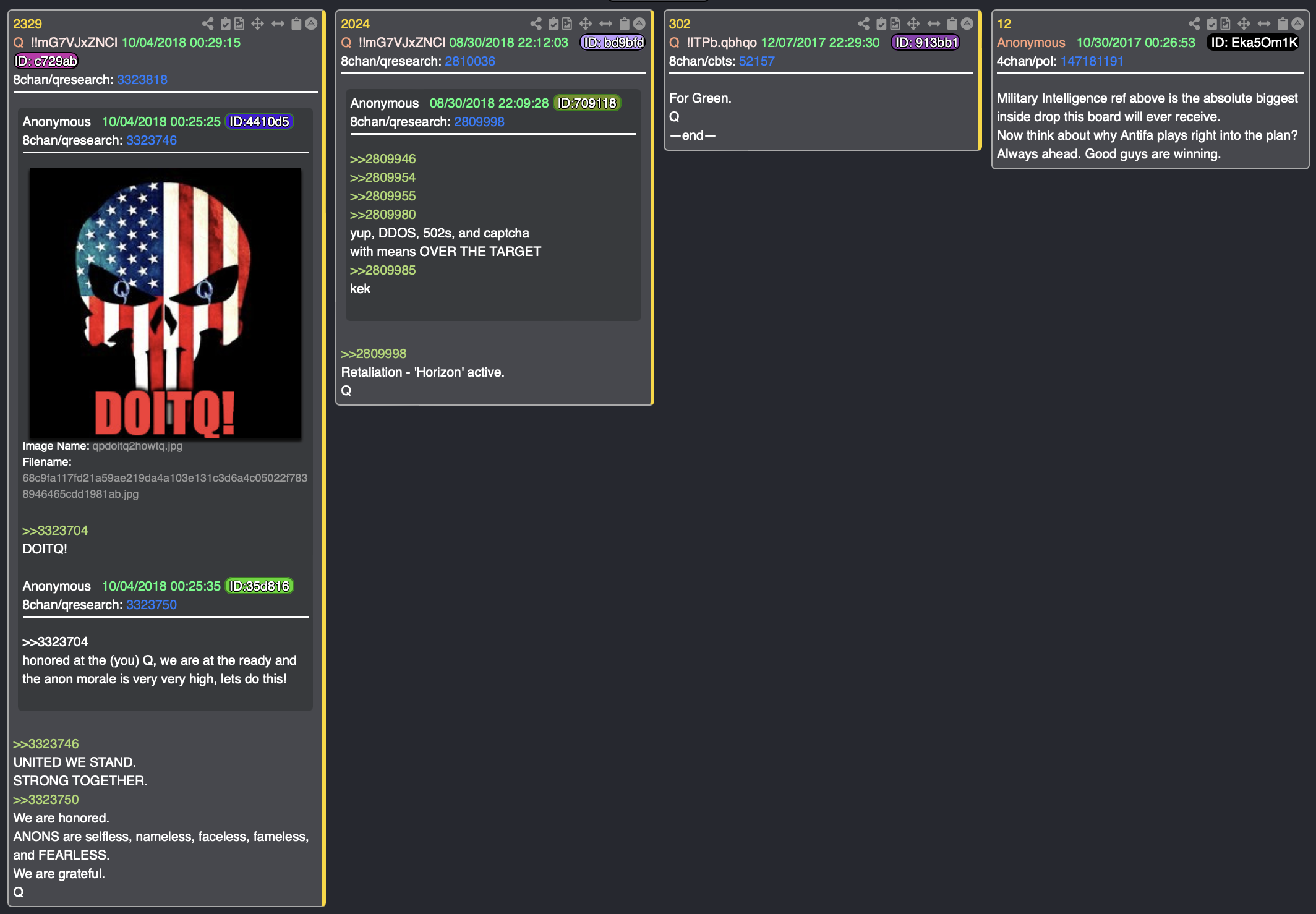Click the ID:35d816 green badge
The width and height of the screenshot is (1316, 914).
pos(259,586)
